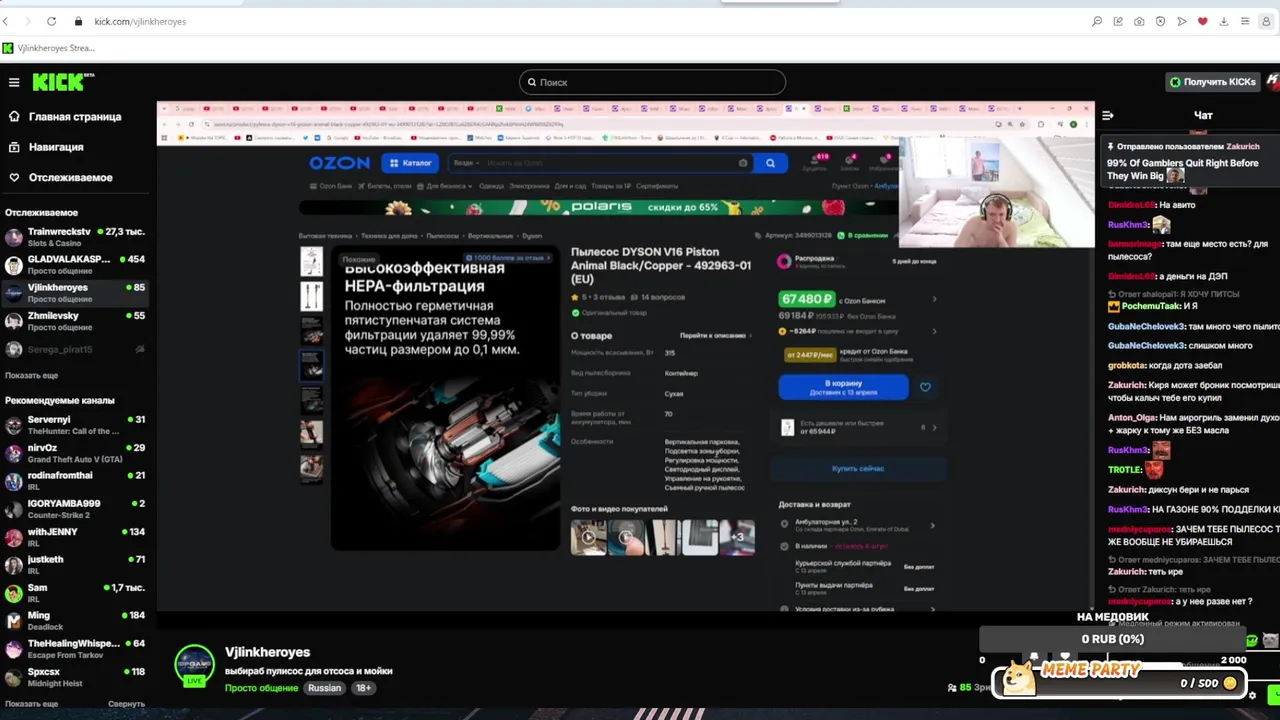The width and height of the screenshot is (1280, 720).
Task: Select Vjlinkheroyes in followed channels list
Action: click(76, 293)
